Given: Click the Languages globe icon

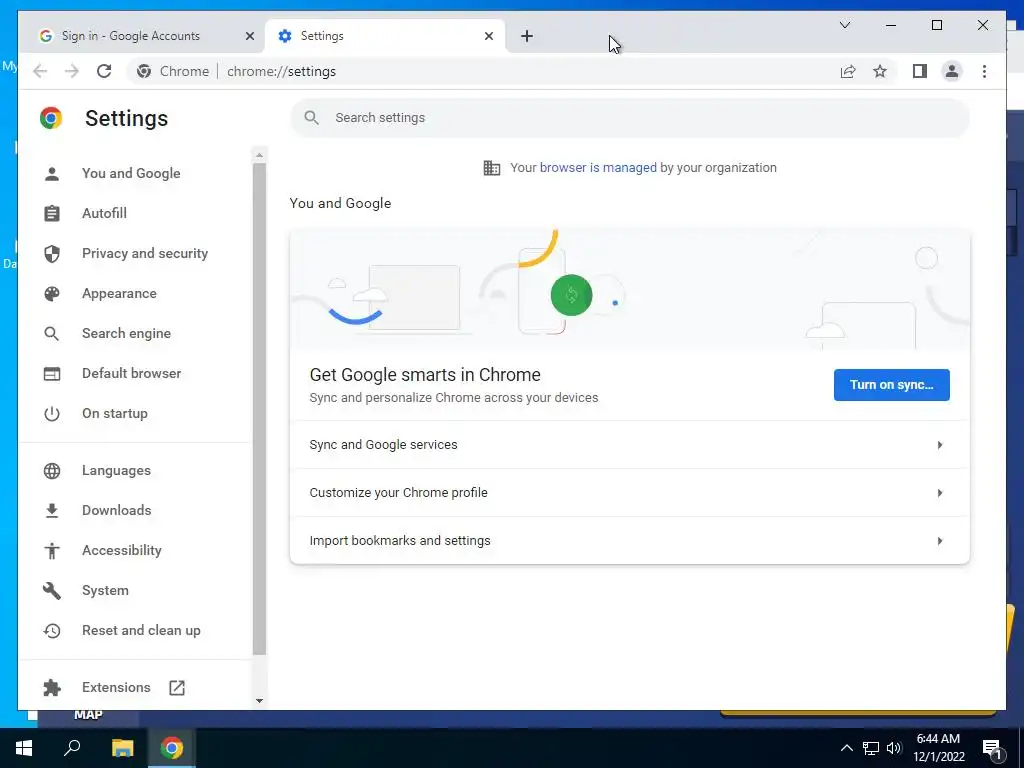Looking at the screenshot, I should pyautogui.click(x=52, y=471).
